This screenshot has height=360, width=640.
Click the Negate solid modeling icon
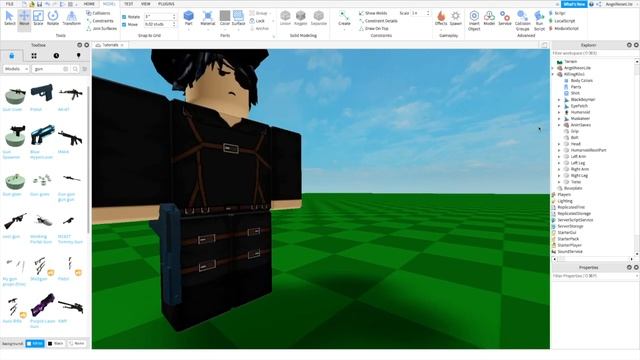pyautogui.click(x=300, y=18)
